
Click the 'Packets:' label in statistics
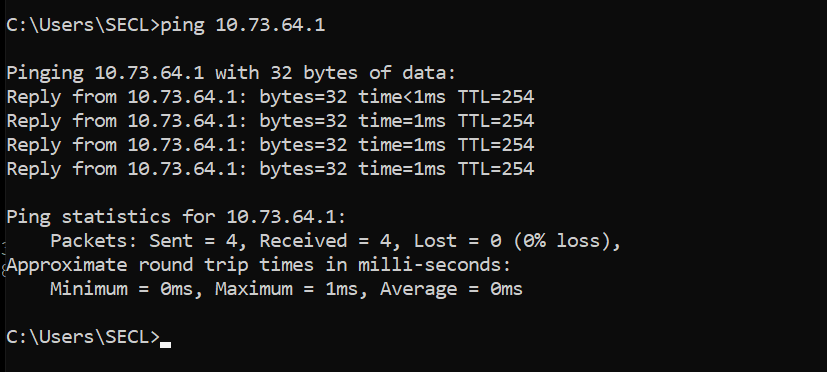point(94,241)
